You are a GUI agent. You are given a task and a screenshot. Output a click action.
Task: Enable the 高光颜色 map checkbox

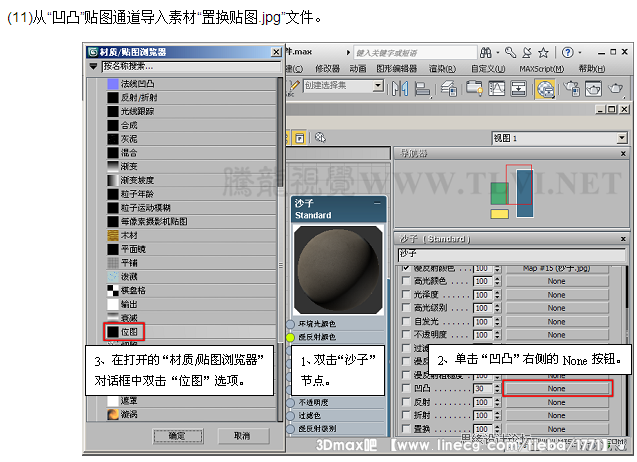[405, 281]
